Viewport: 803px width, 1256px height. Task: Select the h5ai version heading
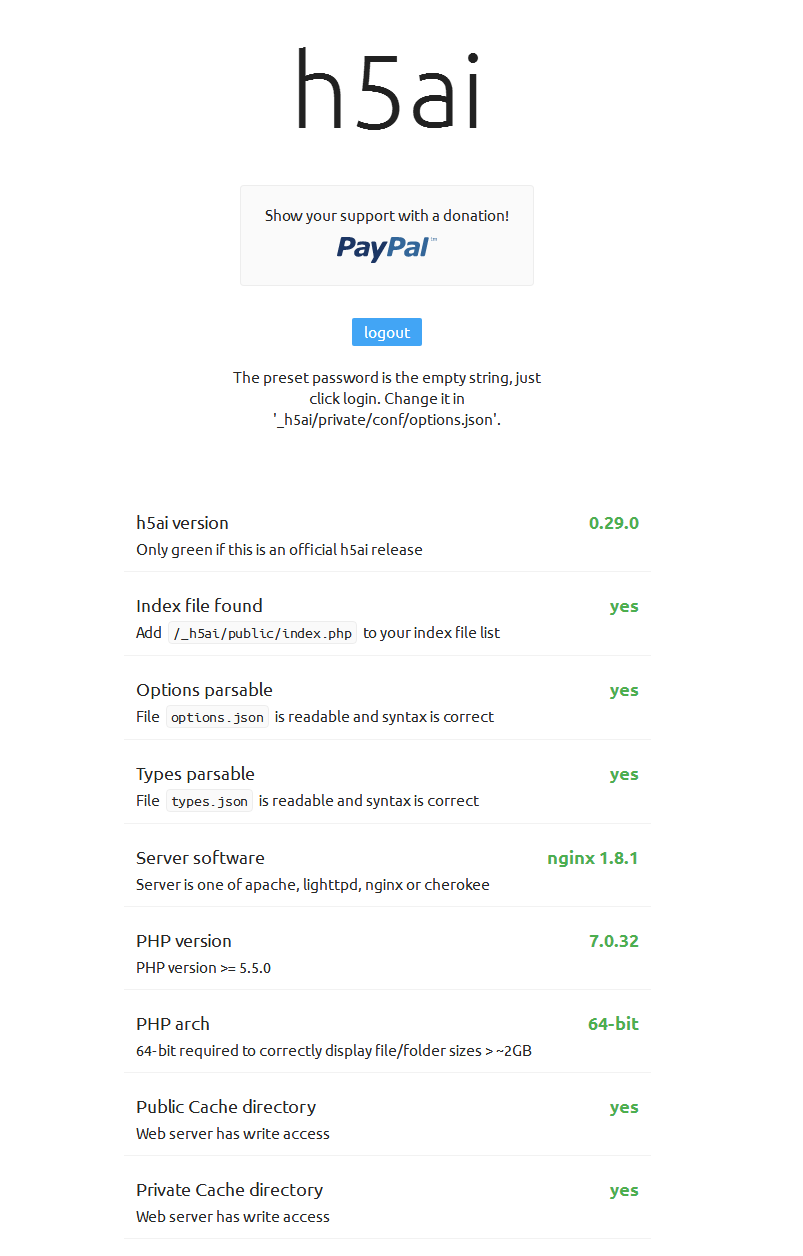tap(182, 523)
